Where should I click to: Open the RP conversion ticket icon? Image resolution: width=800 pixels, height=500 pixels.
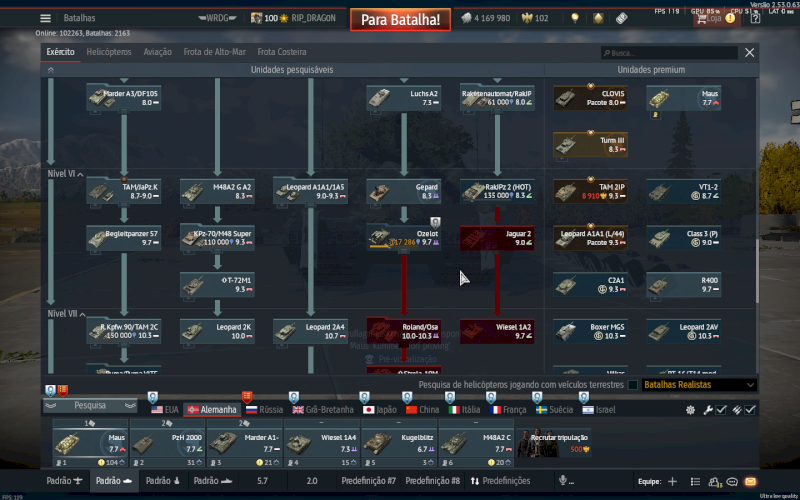621,18
